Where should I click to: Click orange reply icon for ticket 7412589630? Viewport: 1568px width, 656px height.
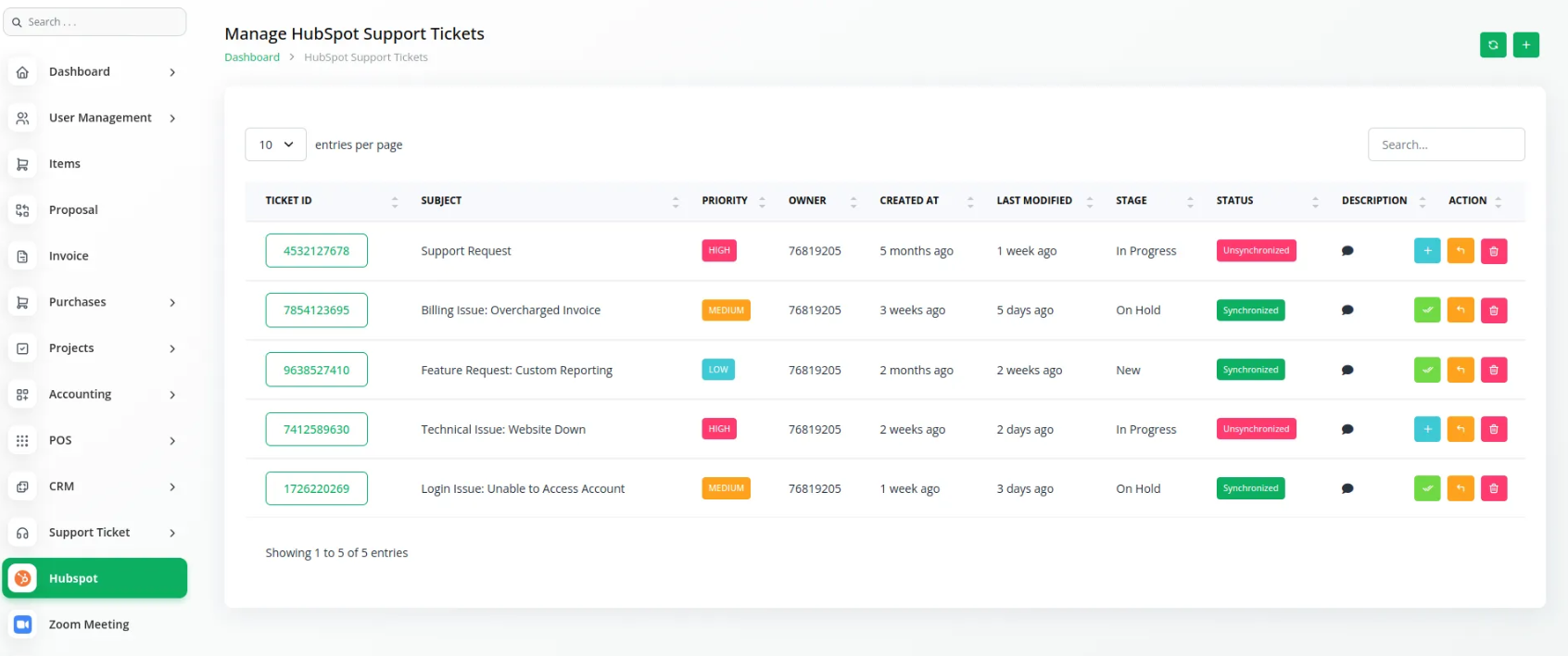click(x=1461, y=429)
